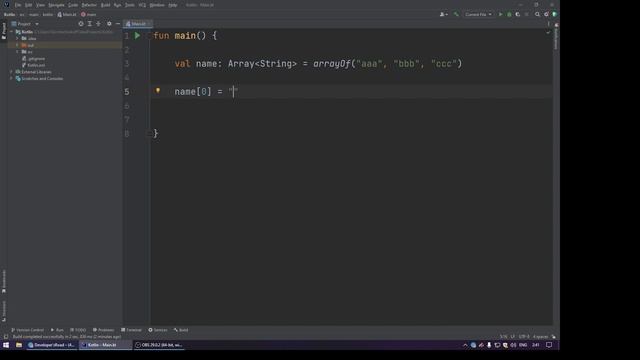Viewport: 640px width, 360px height.
Task: Open the Structure side tab
Action: [x=4, y=311]
